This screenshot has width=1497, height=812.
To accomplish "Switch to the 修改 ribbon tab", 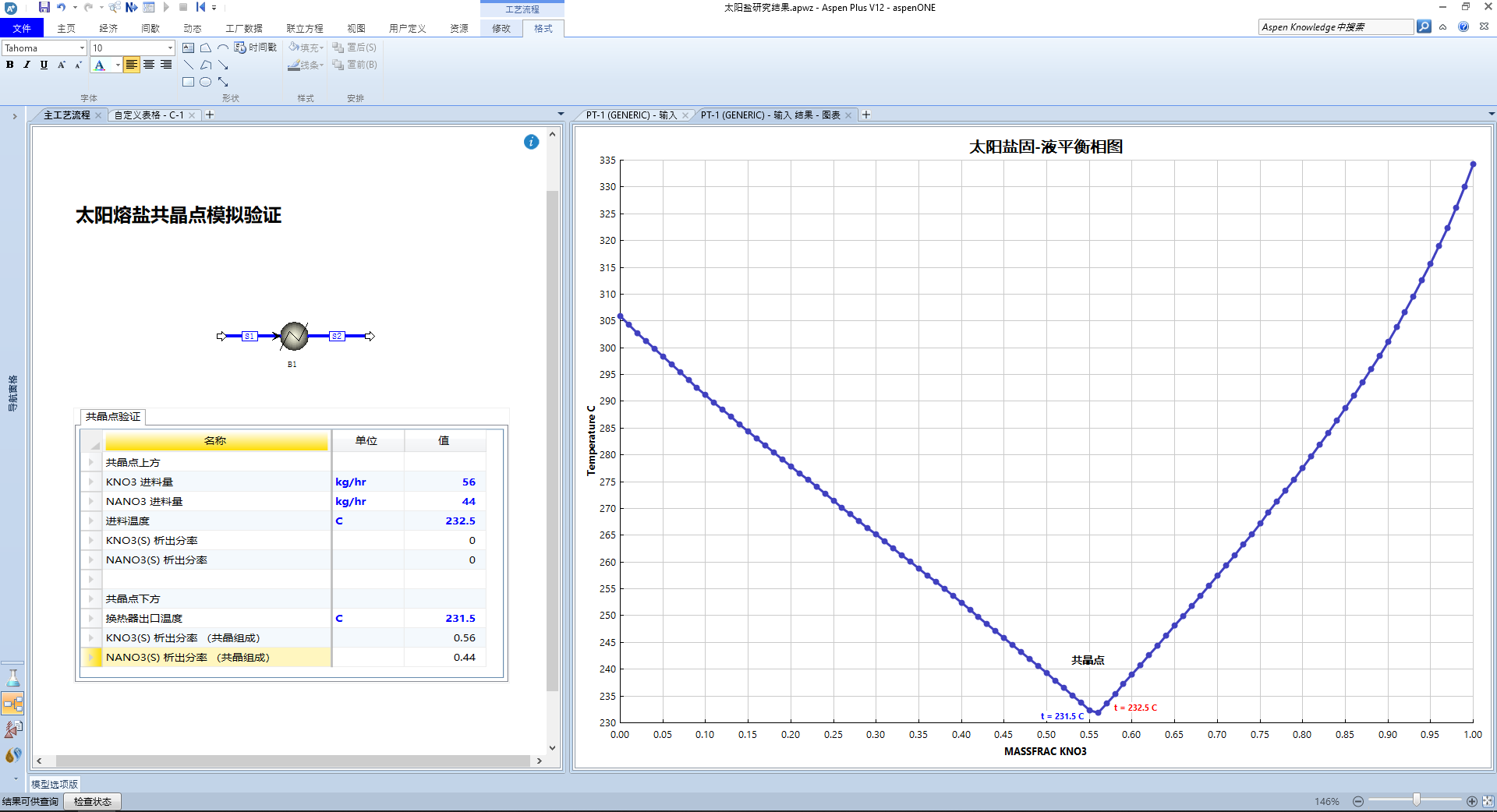I will pyautogui.click(x=501, y=28).
